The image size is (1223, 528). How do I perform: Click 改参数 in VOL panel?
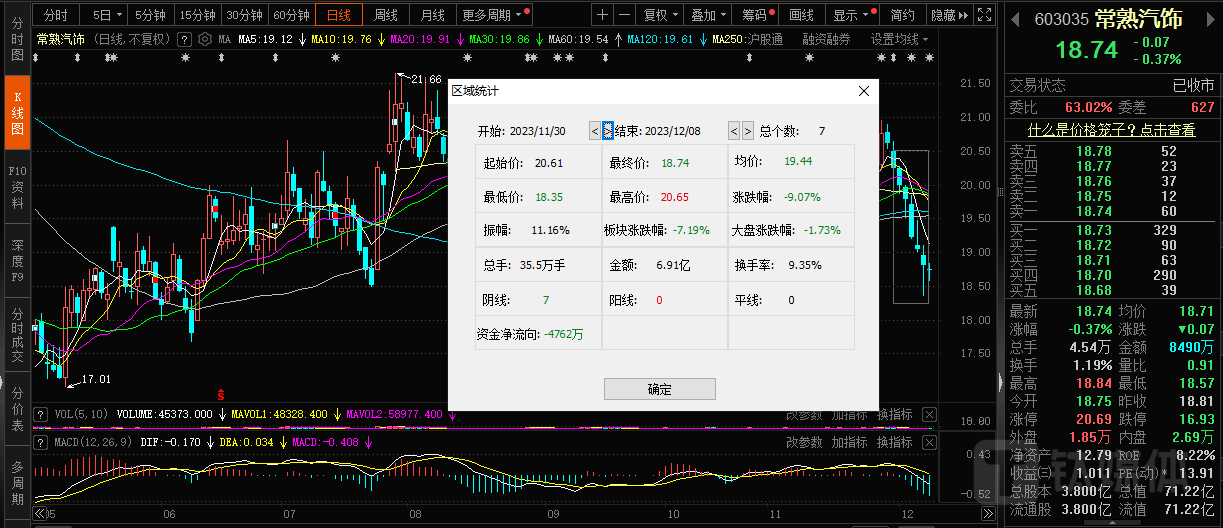[x=804, y=414]
